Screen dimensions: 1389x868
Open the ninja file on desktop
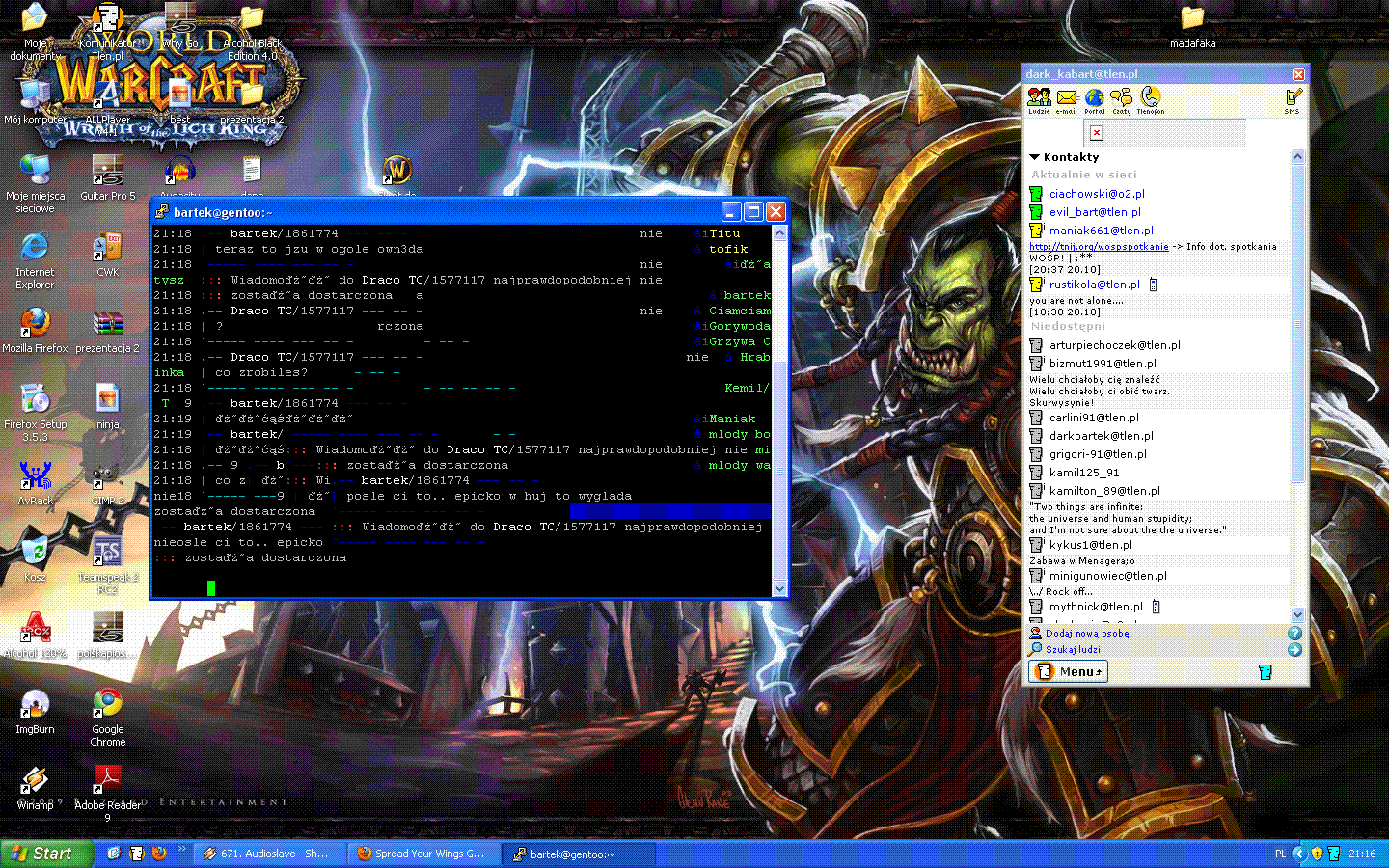pos(108,407)
